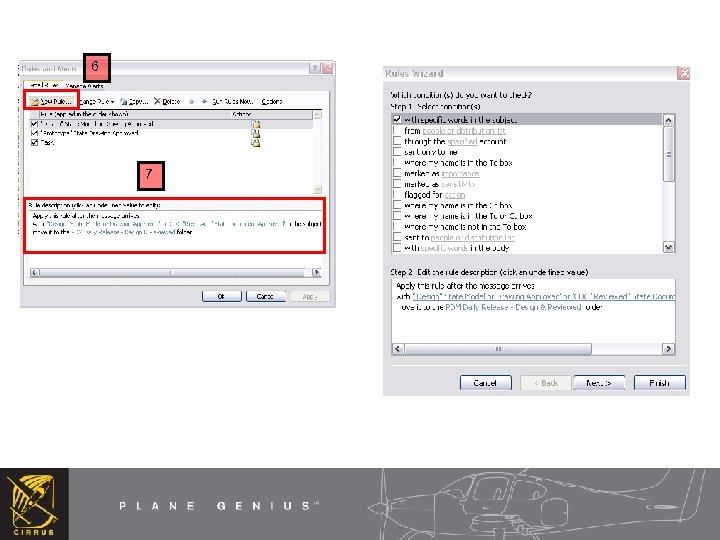720x540 pixels.
Task: Click the rule description horizontal scrollbar thumb in the wizard
Action: 498,349
